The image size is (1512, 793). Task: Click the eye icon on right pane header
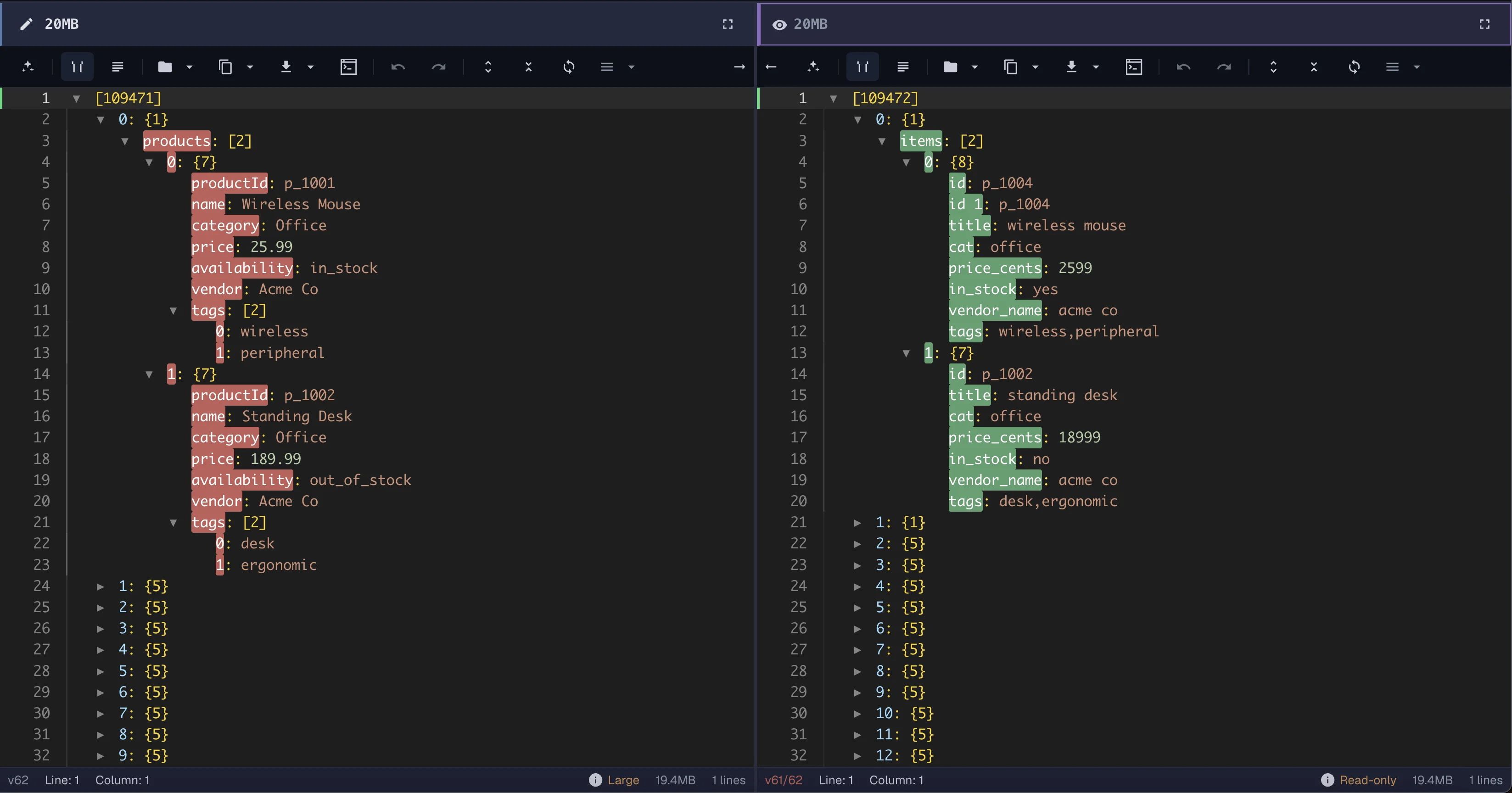pos(779,24)
